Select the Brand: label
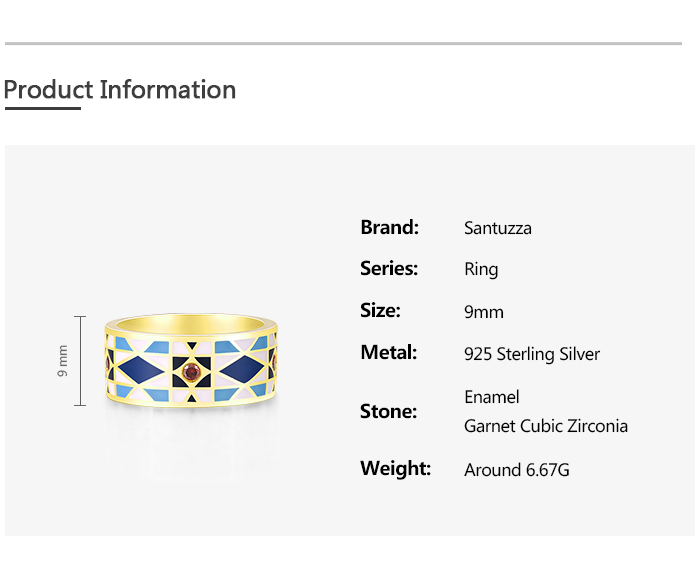 pos(389,227)
